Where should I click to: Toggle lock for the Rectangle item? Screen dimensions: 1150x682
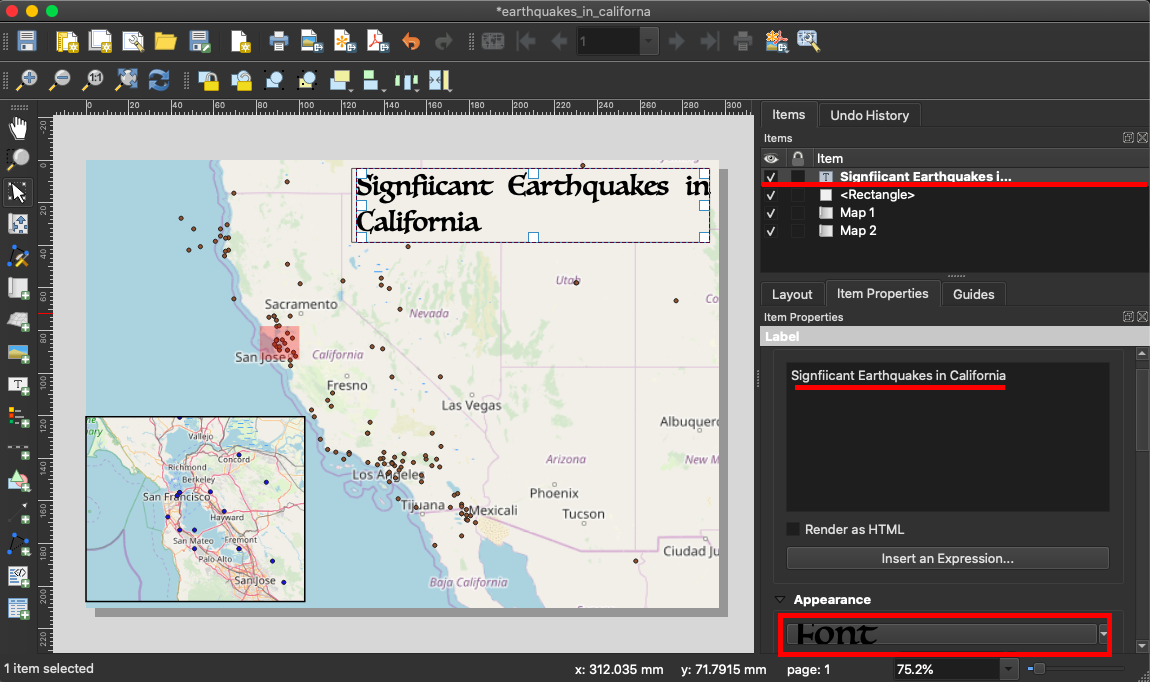point(797,195)
